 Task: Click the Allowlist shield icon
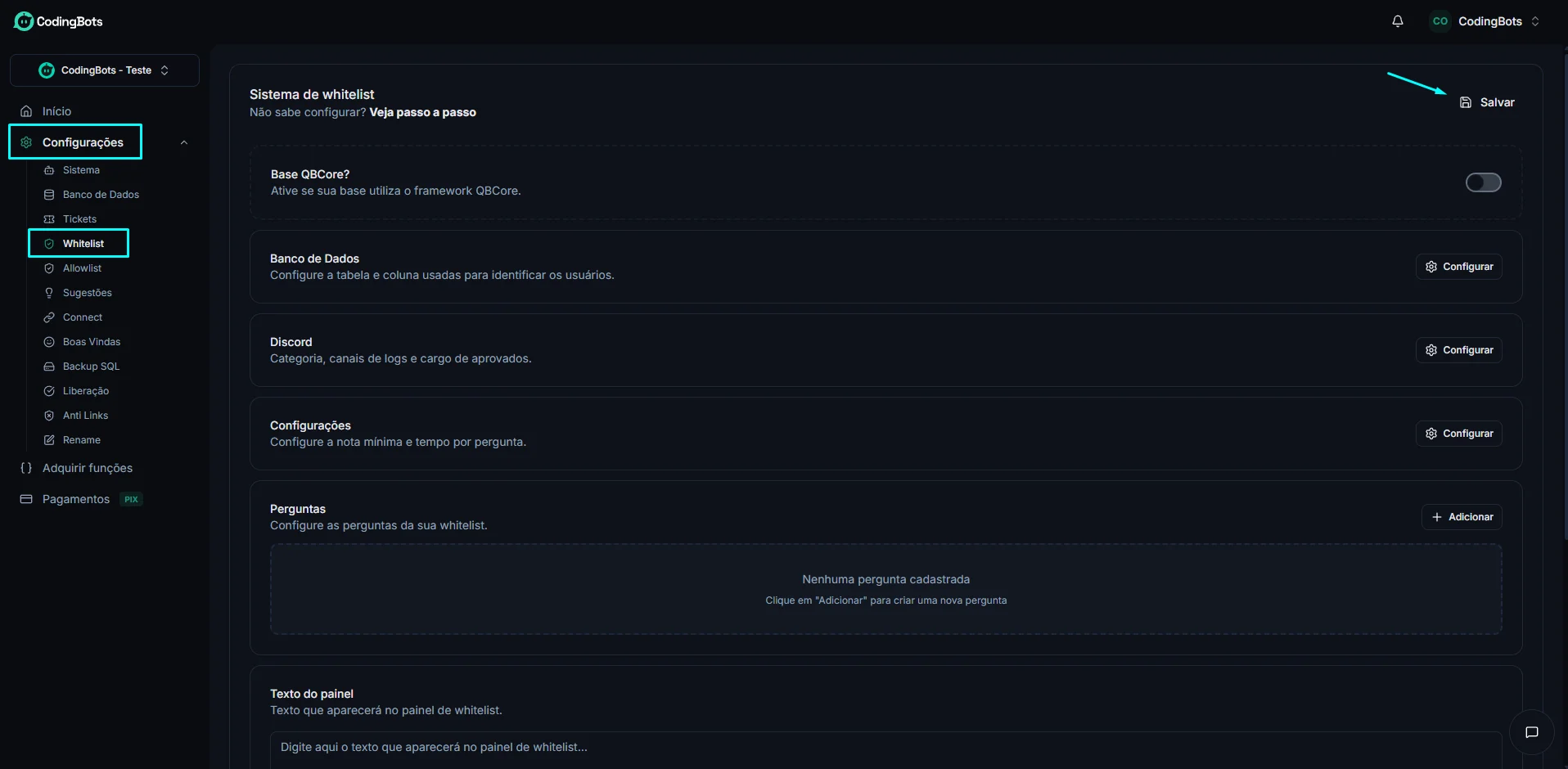click(x=49, y=268)
